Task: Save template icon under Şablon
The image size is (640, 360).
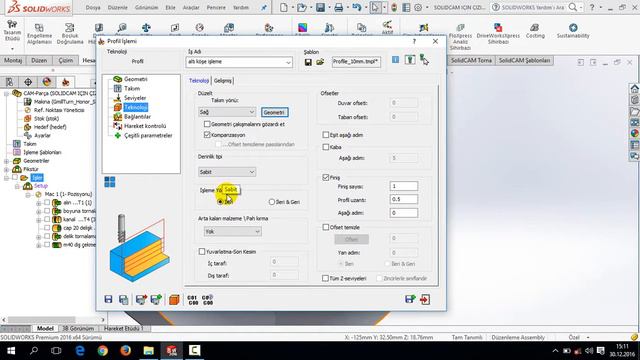Action: coord(308,62)
